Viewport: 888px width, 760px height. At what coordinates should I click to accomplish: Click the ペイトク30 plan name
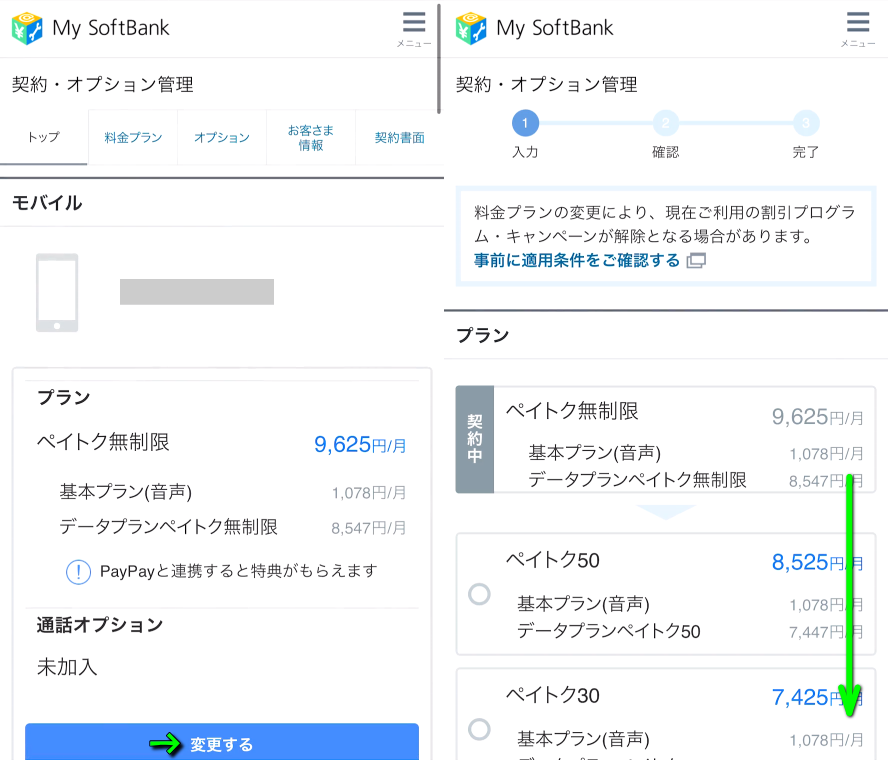pos(553,695)
